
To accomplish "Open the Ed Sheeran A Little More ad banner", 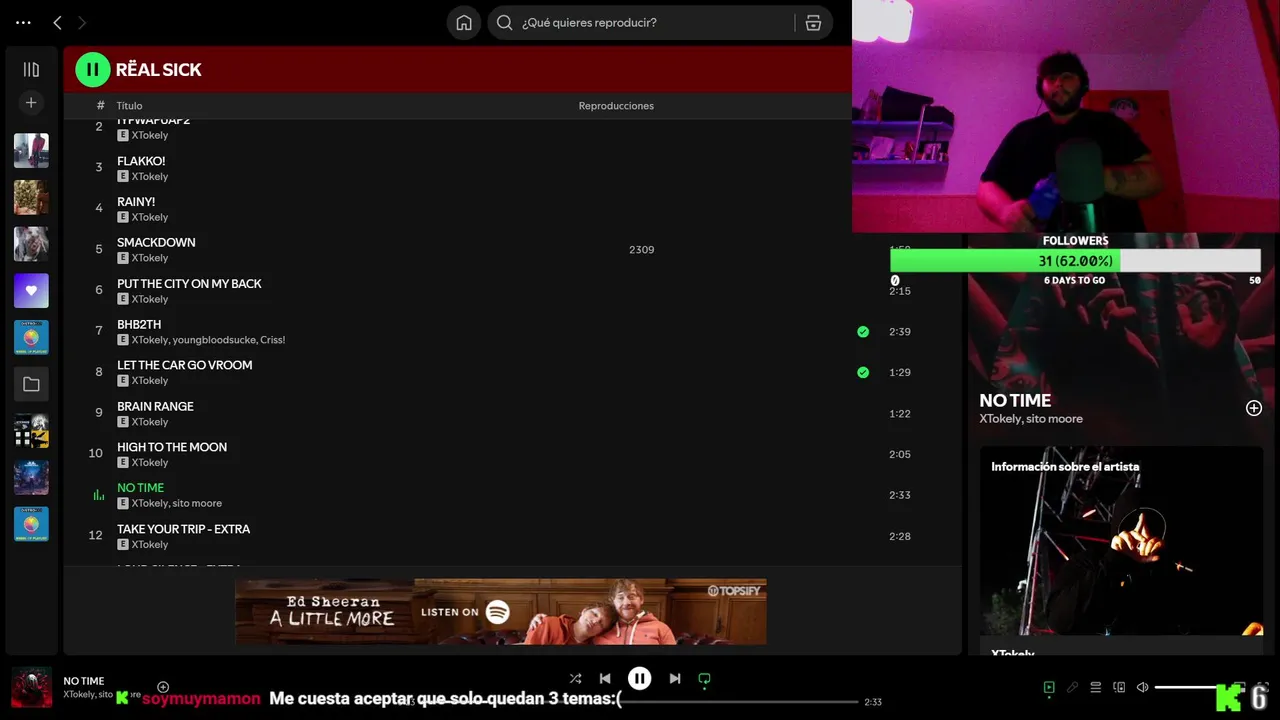I will coord(501,611).
